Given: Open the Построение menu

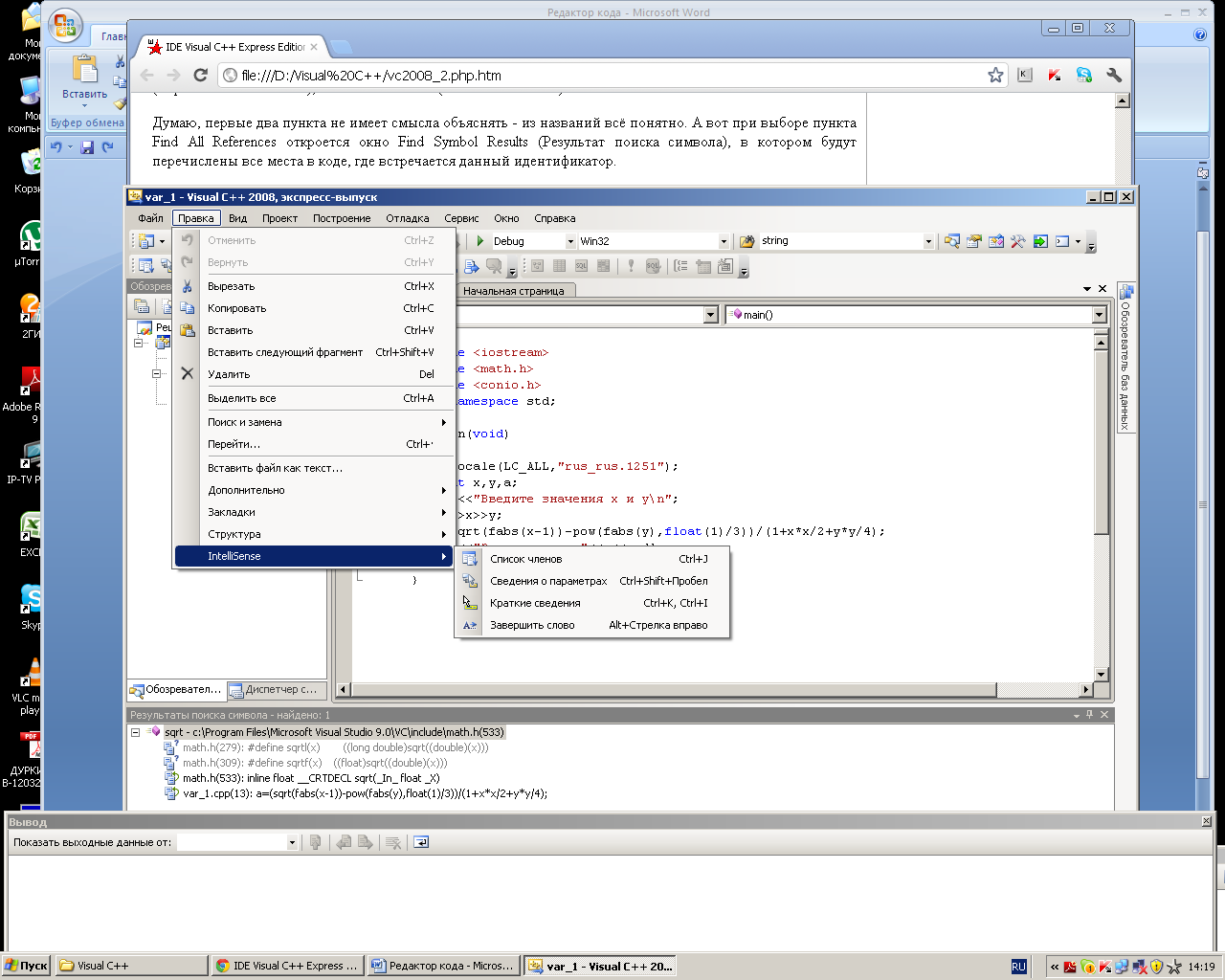Looking at the screenshot, I should pos(342,218).
